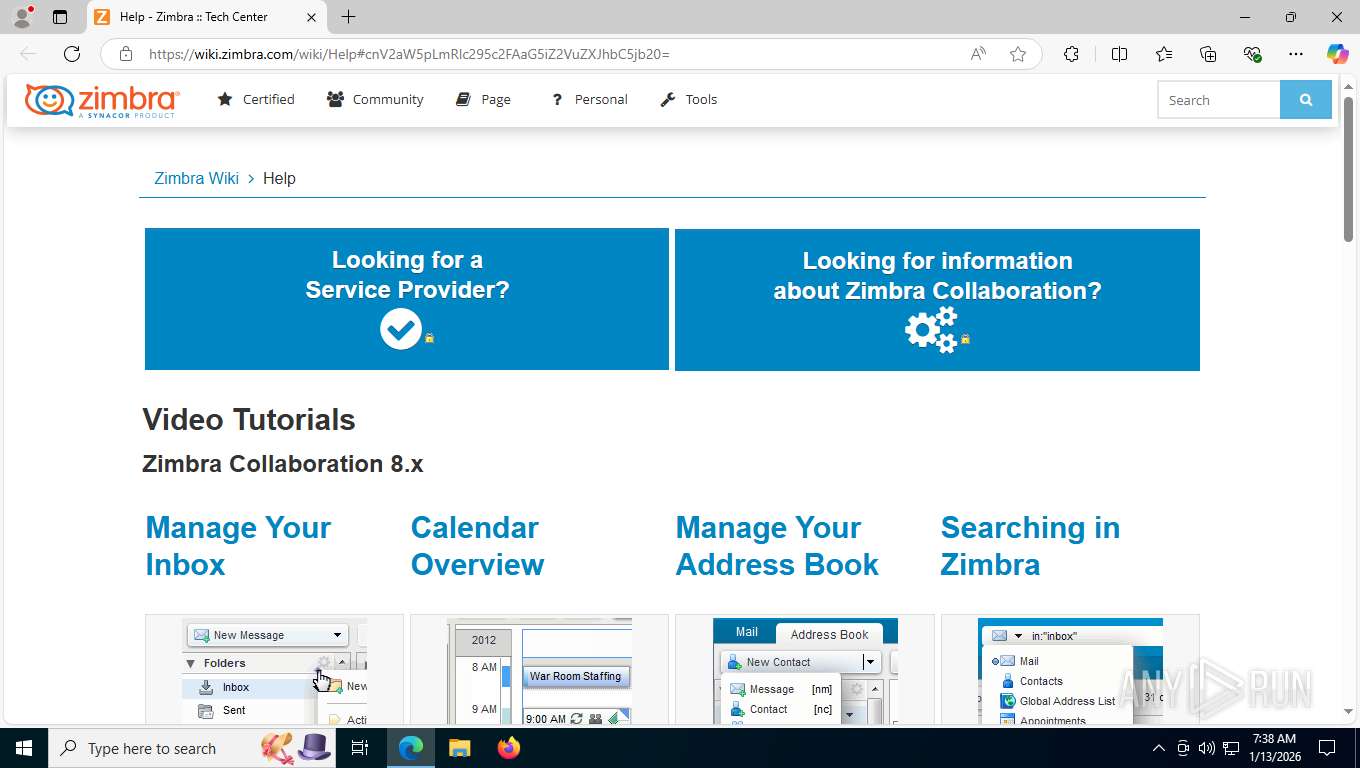Viewport: 1360px width, 768px height.
Task: Launch Firefox from the taskbar
Action: coord(509,748)
